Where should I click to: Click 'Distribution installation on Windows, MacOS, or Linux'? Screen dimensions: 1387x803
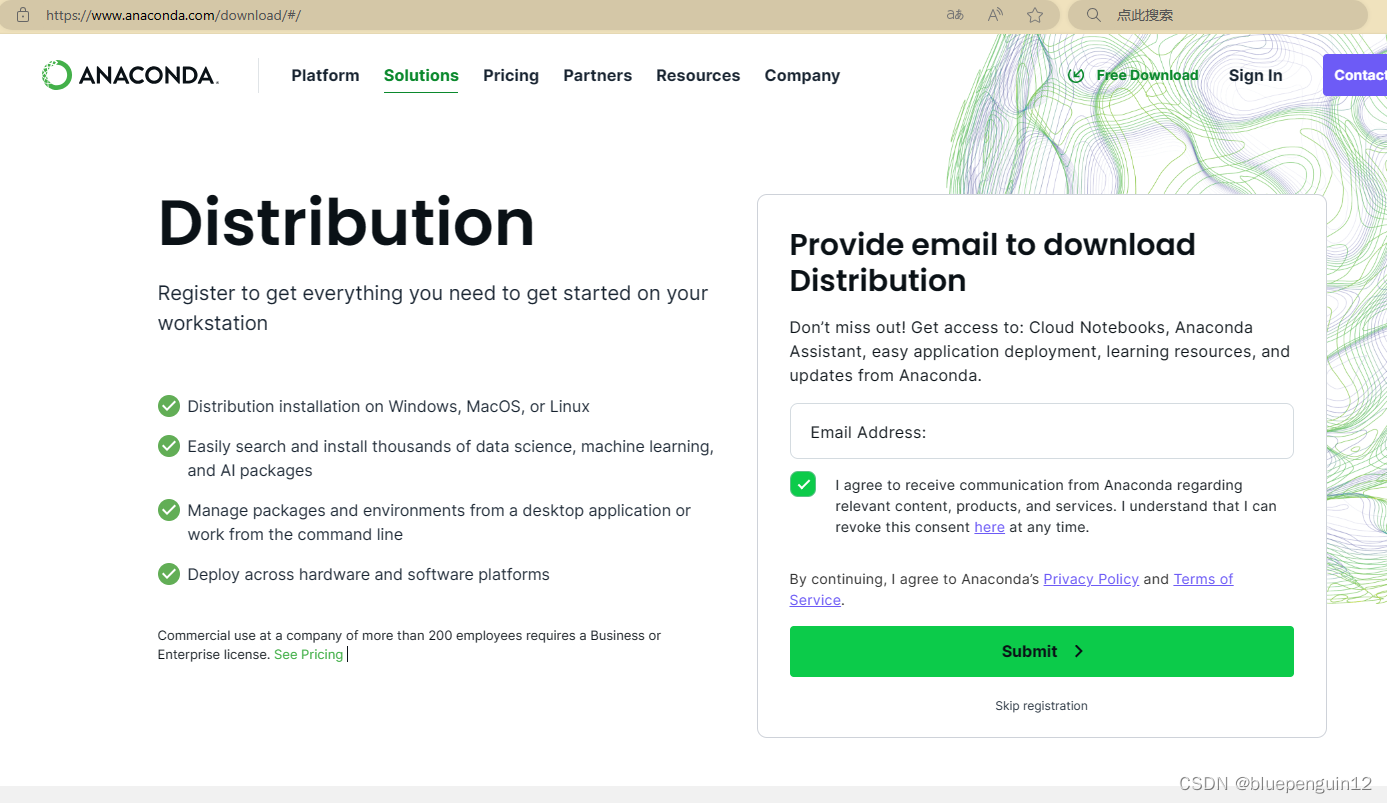(x=388, y=406)
